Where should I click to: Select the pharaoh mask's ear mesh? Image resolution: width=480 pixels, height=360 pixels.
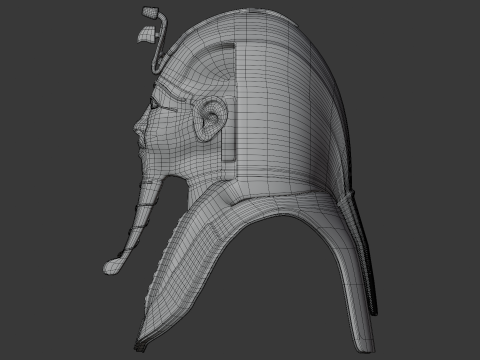pyautogui.click(x=209, y=118)
